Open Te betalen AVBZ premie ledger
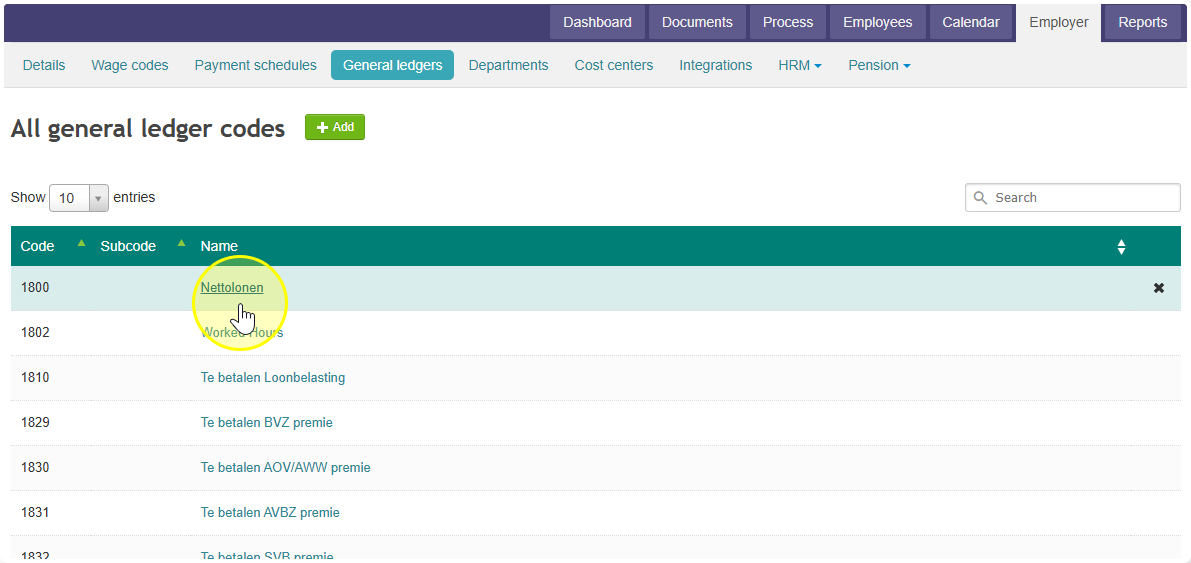Viewport: 1191px width, 563px height. pyautogui.click(x=270, y=513)
